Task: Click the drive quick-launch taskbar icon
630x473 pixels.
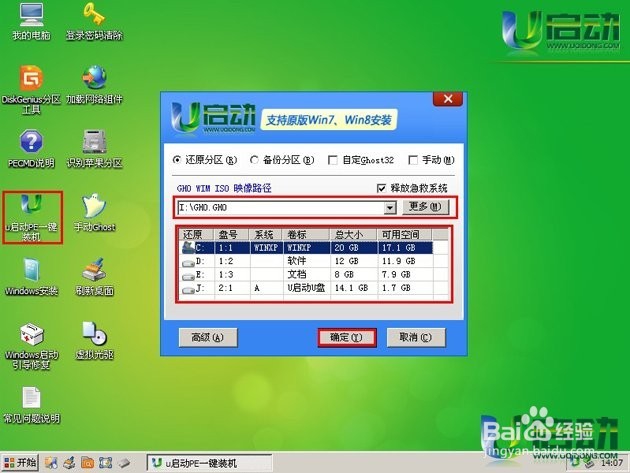Action: click(124, 463)
